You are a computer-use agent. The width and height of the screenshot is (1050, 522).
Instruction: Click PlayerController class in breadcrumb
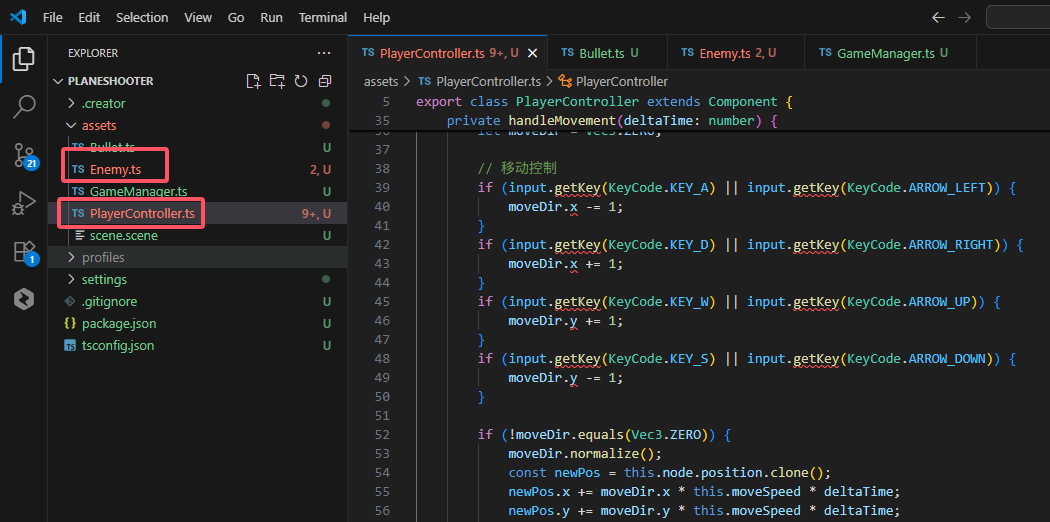(x=621, y=81)
